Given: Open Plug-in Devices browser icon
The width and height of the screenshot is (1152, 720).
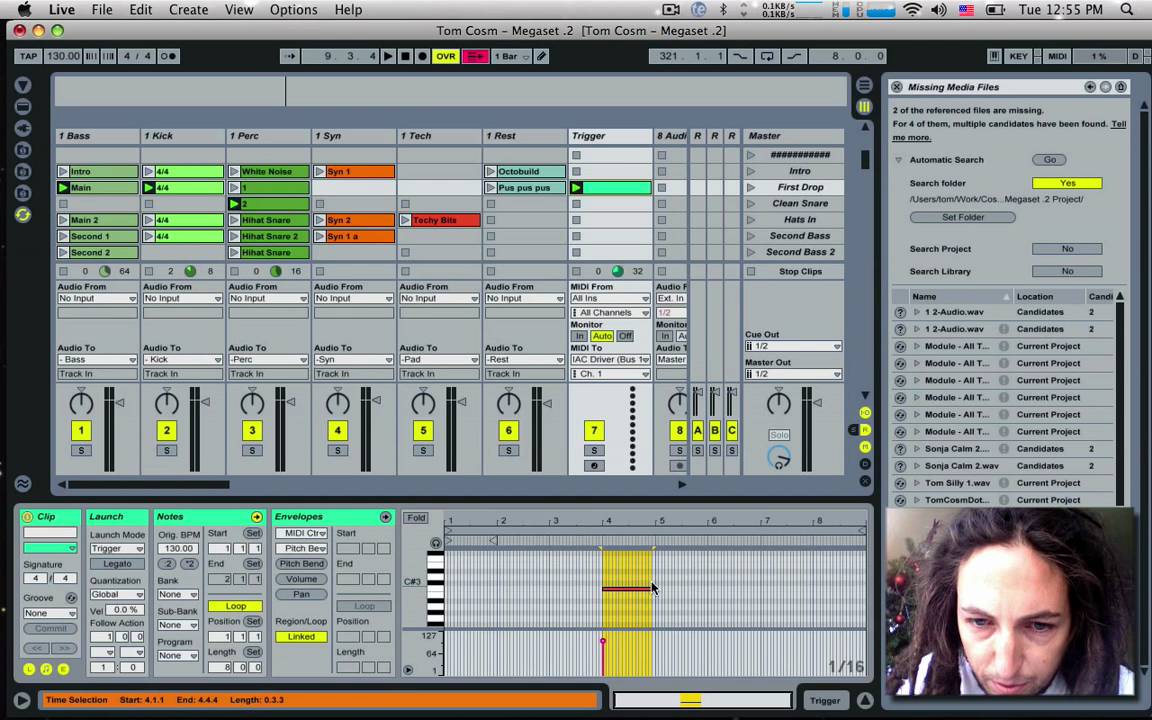Looking at the screenshot, I should (x=23, y=129).
